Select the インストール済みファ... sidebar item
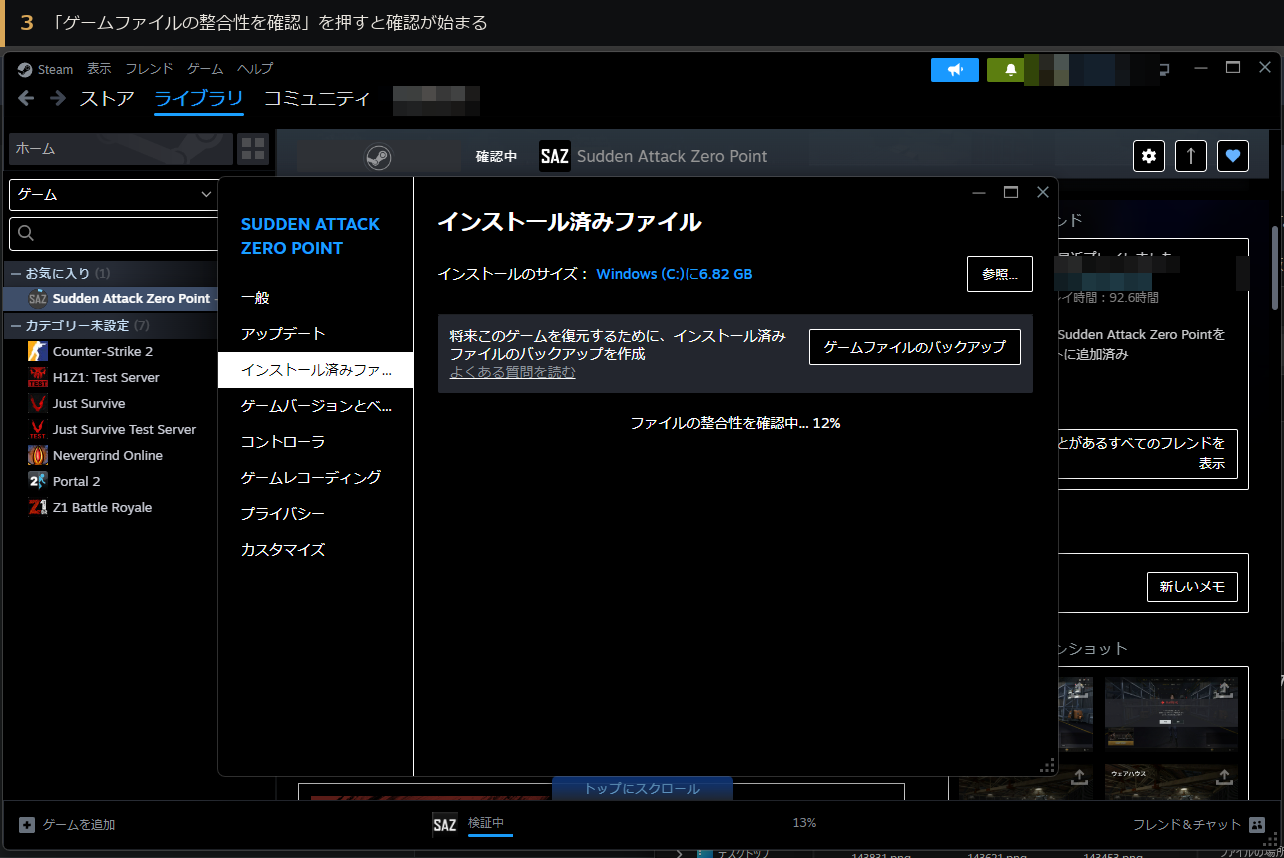 tap(315, 369)
